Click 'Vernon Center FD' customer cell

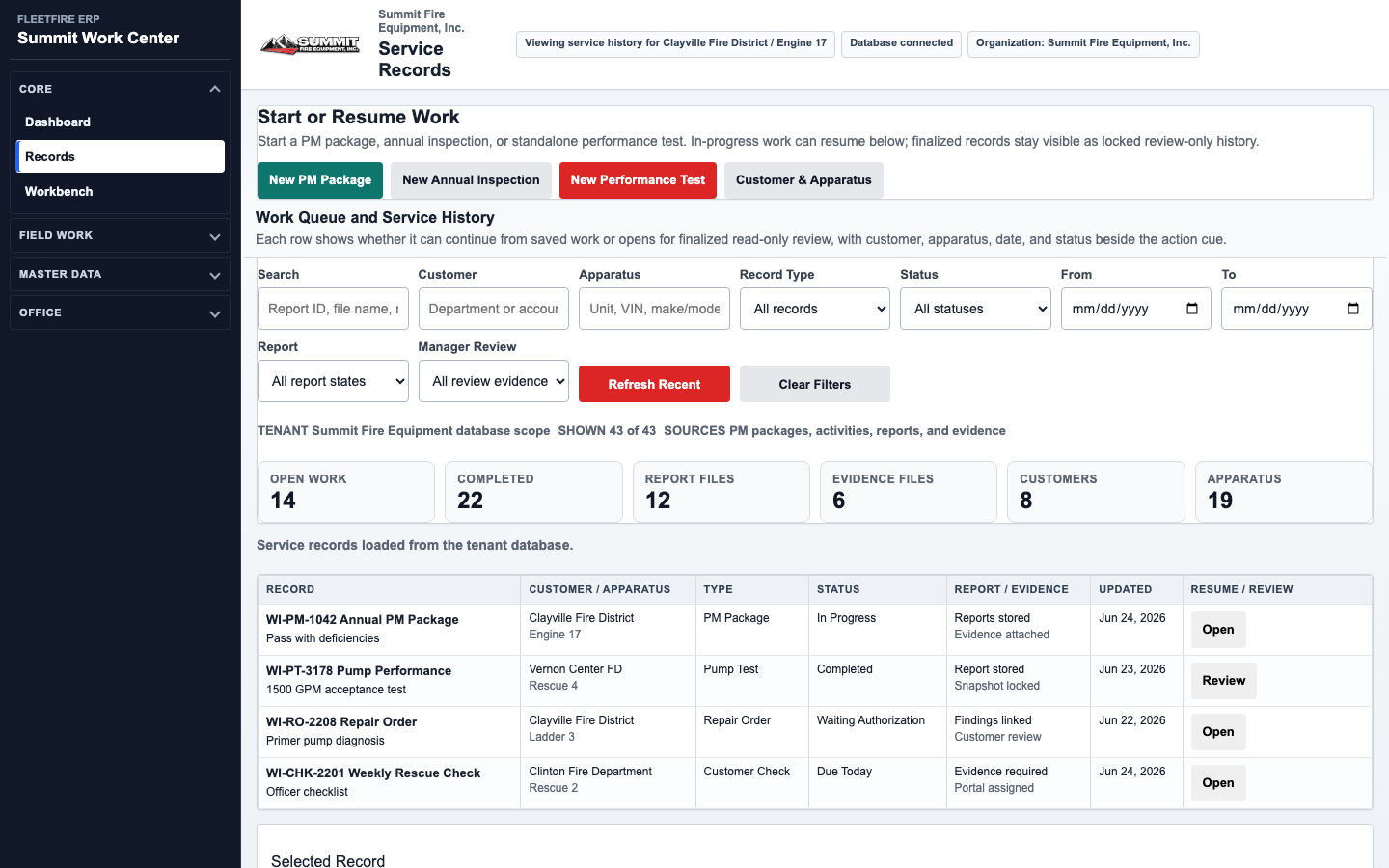click(575, 669)
